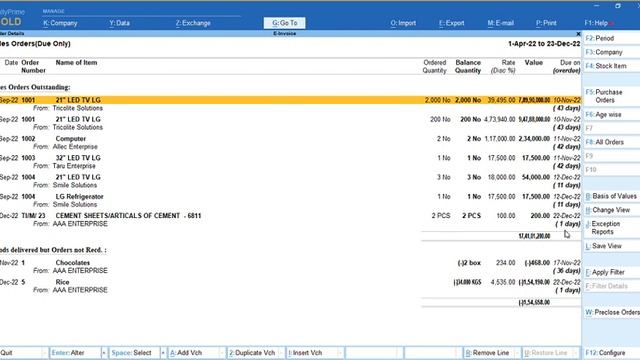Click F4: Stock Item button
This screenshot has height=360, width=640.
[611, 66]
